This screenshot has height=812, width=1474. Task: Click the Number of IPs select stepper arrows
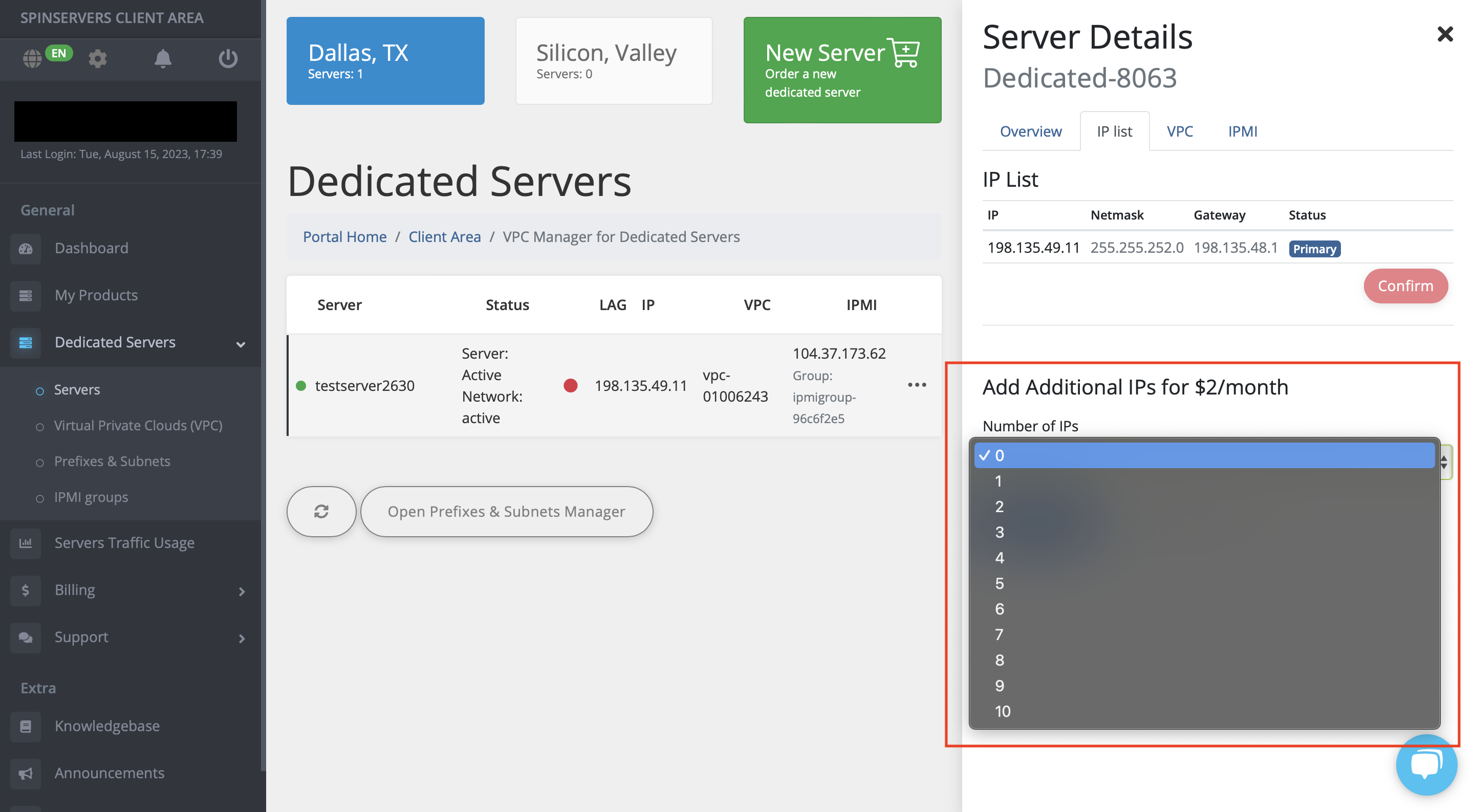tap(1444, 462)
